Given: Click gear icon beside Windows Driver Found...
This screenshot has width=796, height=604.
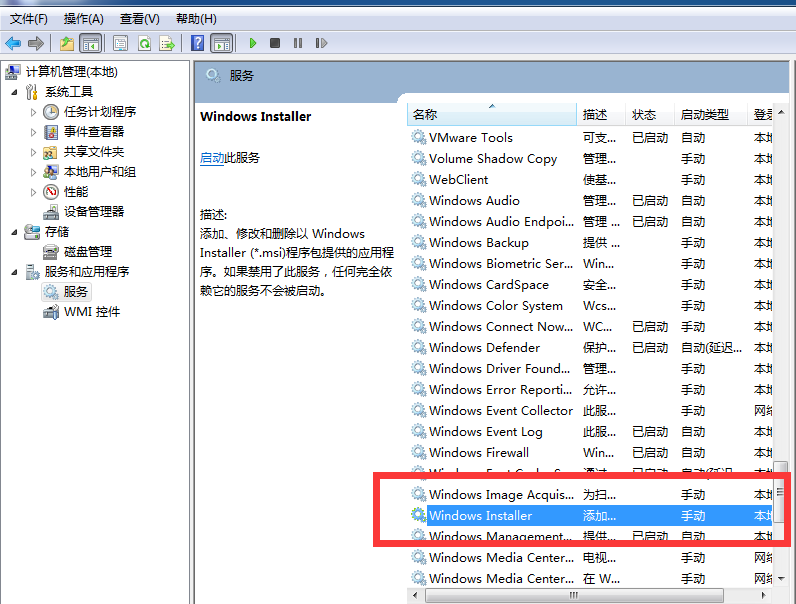Looking at the screenshot, I should pos(418,368).
